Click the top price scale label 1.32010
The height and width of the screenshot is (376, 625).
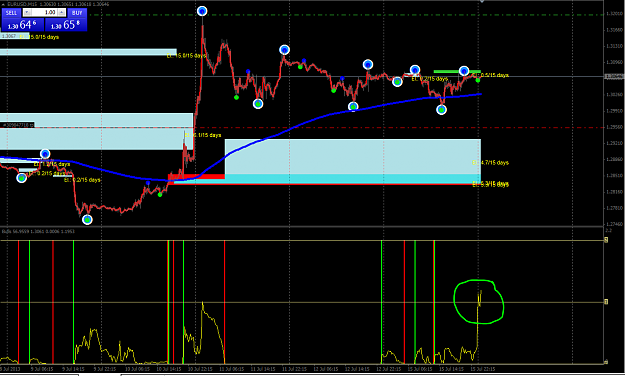point(614,14)
